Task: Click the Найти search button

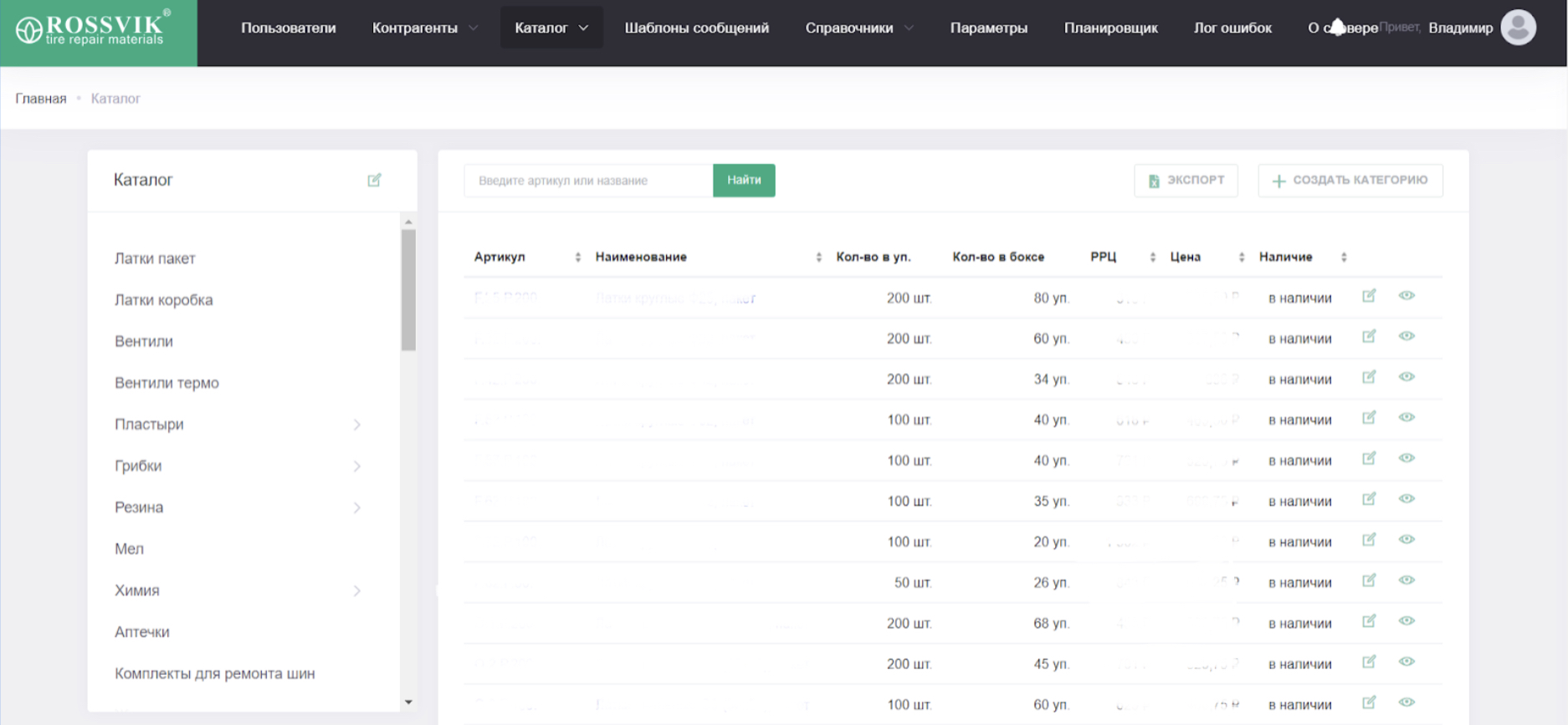Action: pyautogui.click(x=744, y=181)
